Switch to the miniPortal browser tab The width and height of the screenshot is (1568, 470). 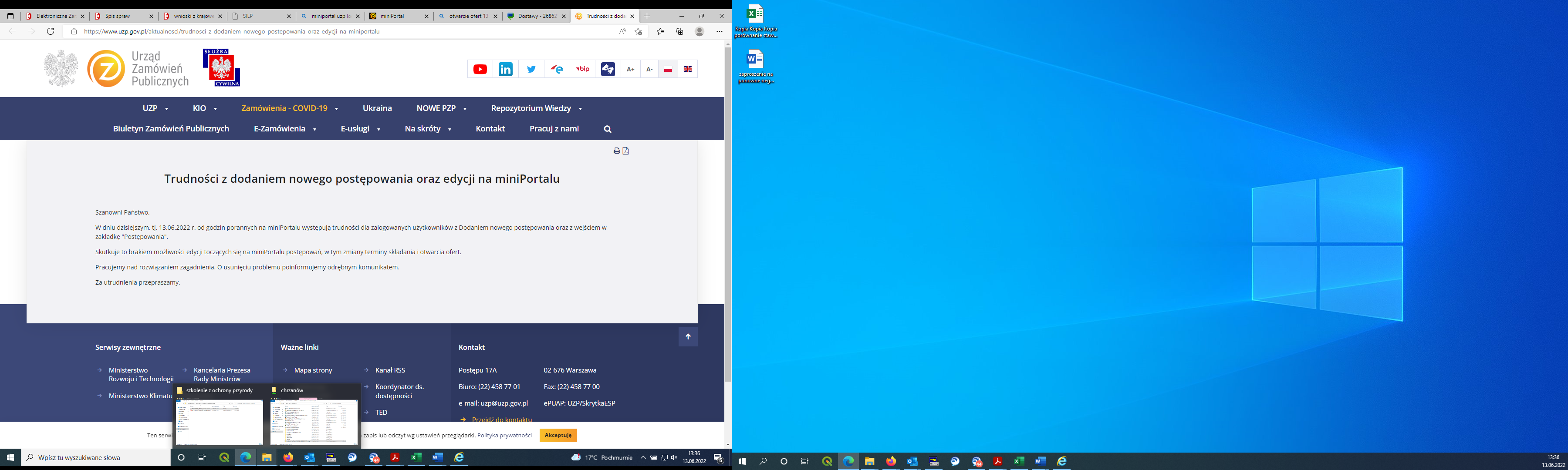[x=392, y=17]
